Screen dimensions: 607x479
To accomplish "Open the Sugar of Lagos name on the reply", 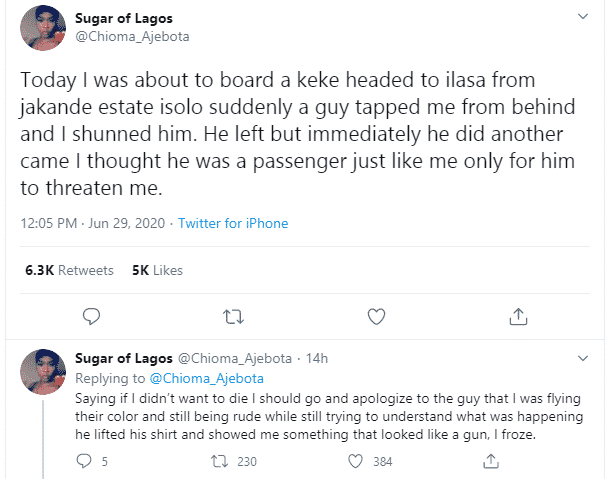I will [x=124, y=358].
